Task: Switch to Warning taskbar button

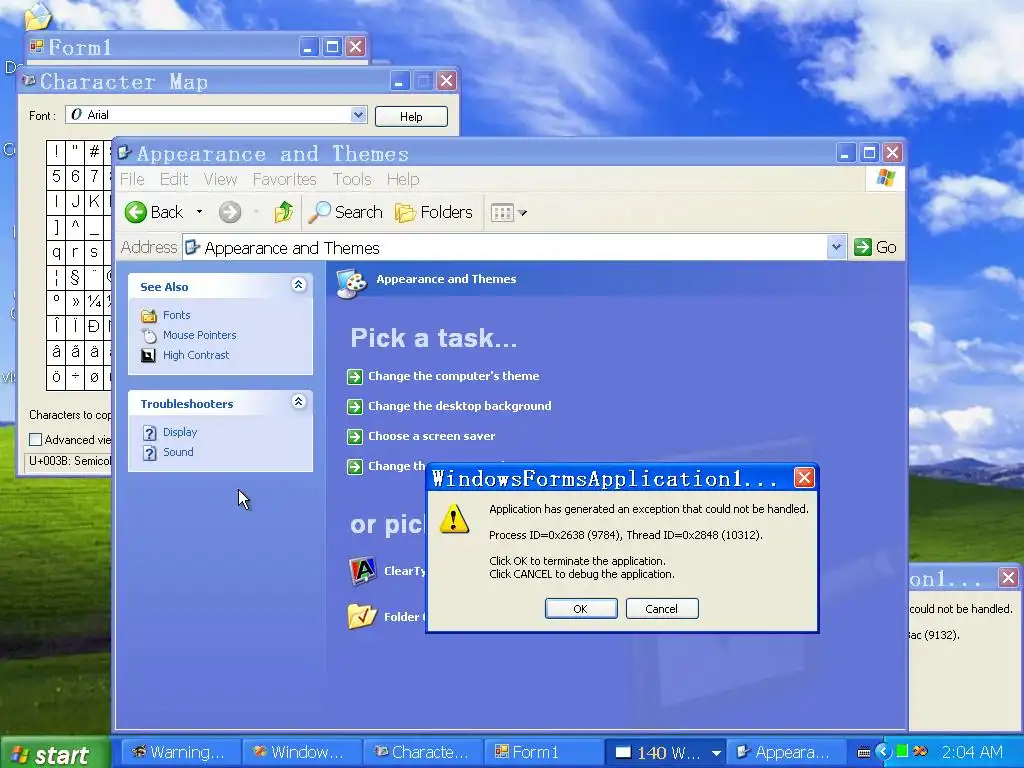Action: click(x=181, y=752)
